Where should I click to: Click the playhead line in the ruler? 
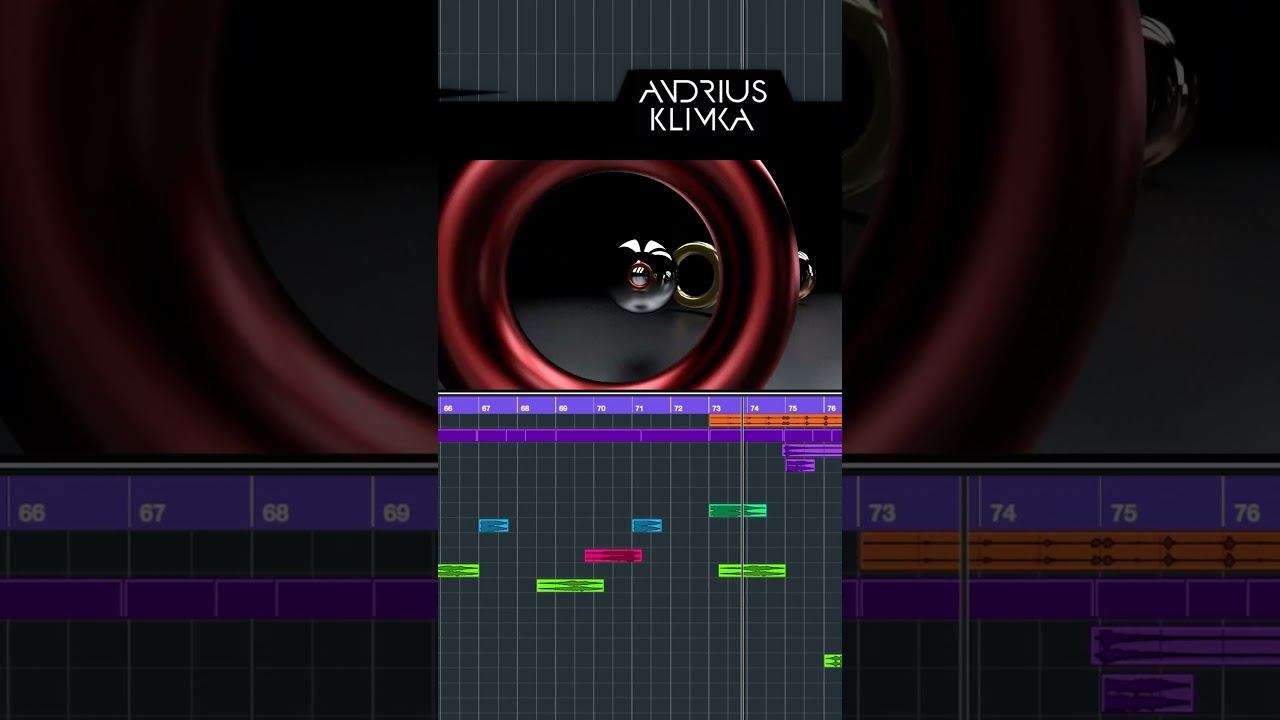coord(743,405)
